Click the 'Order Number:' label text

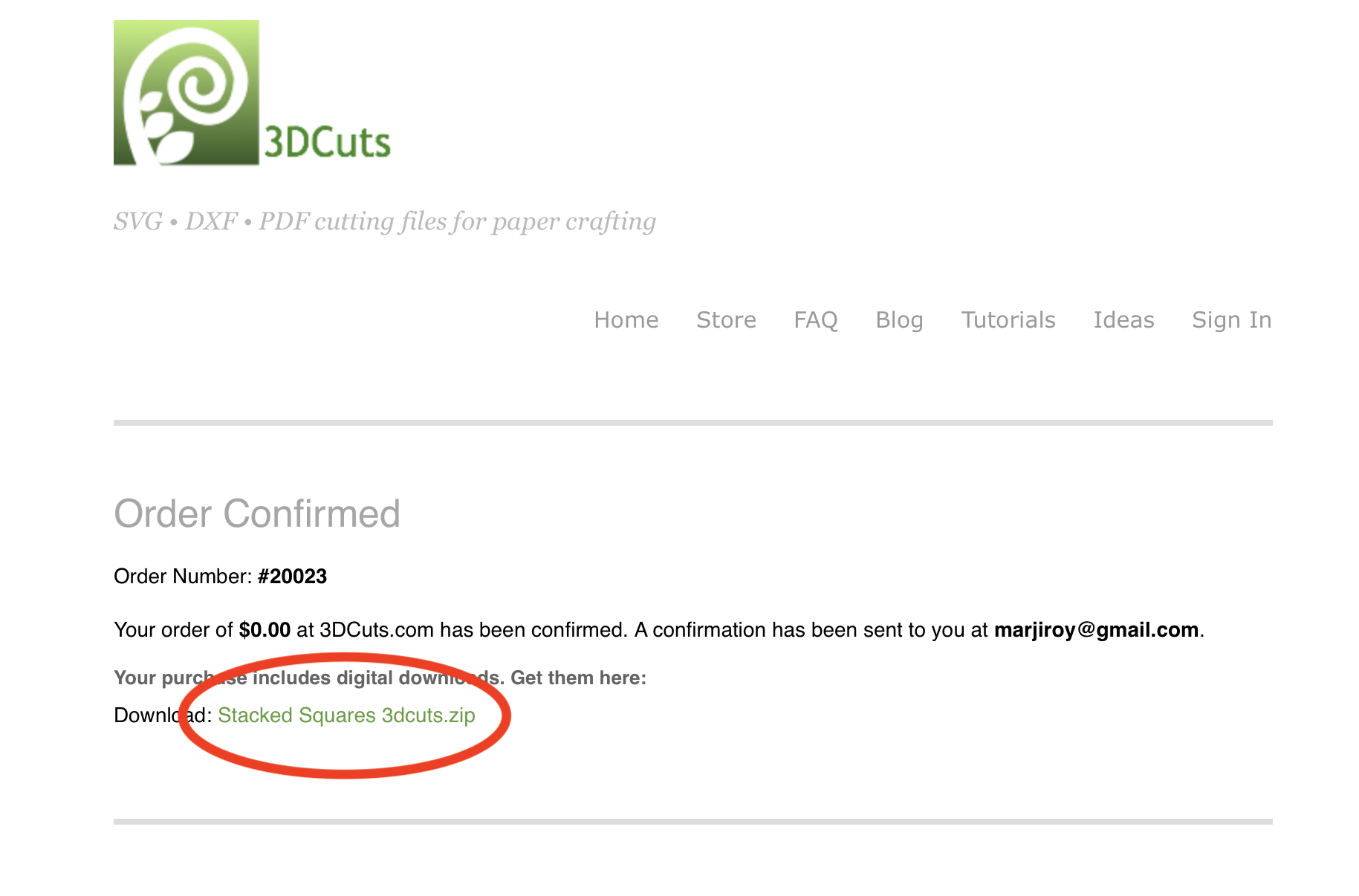click(183, 577)
